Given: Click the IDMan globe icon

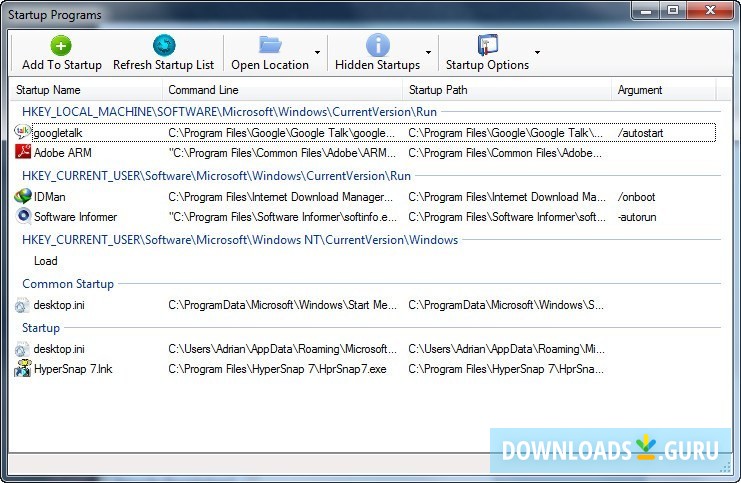Looking at the screenshot, I should point(23,196).
